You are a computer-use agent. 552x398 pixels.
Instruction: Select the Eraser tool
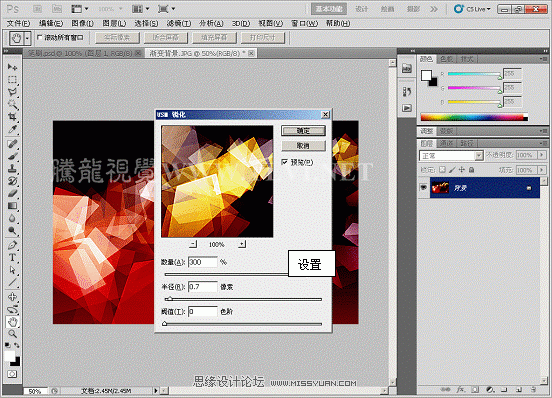12,193
